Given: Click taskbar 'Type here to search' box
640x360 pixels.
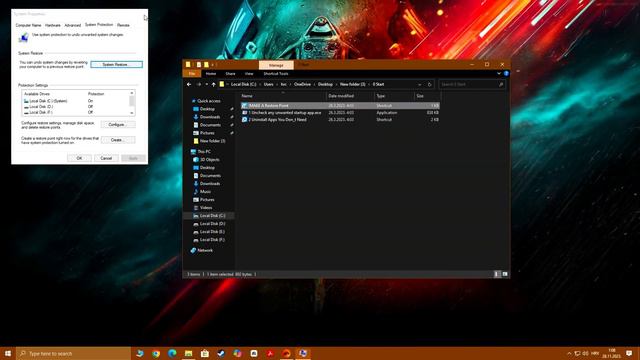Looking at the screenshot, I should click(x=73, y=353).
